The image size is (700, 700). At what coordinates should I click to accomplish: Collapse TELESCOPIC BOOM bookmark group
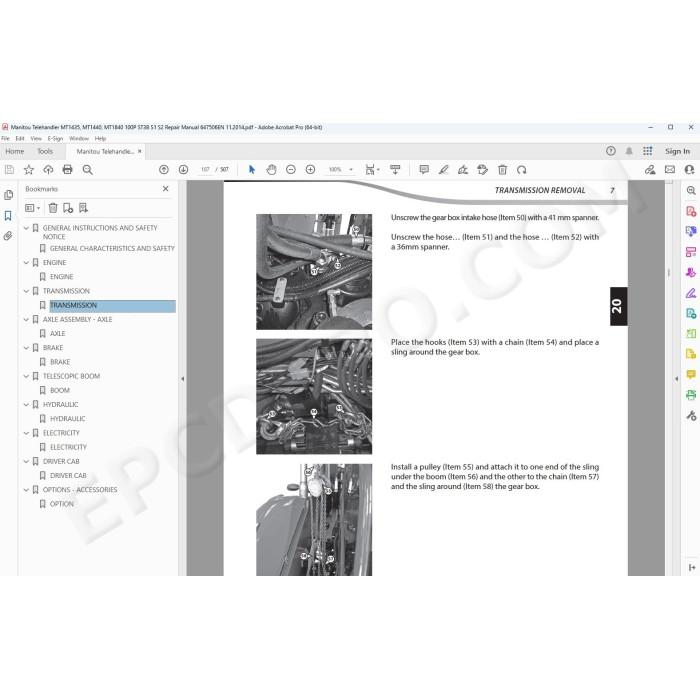pyautogui.click(x=26, y=376)
